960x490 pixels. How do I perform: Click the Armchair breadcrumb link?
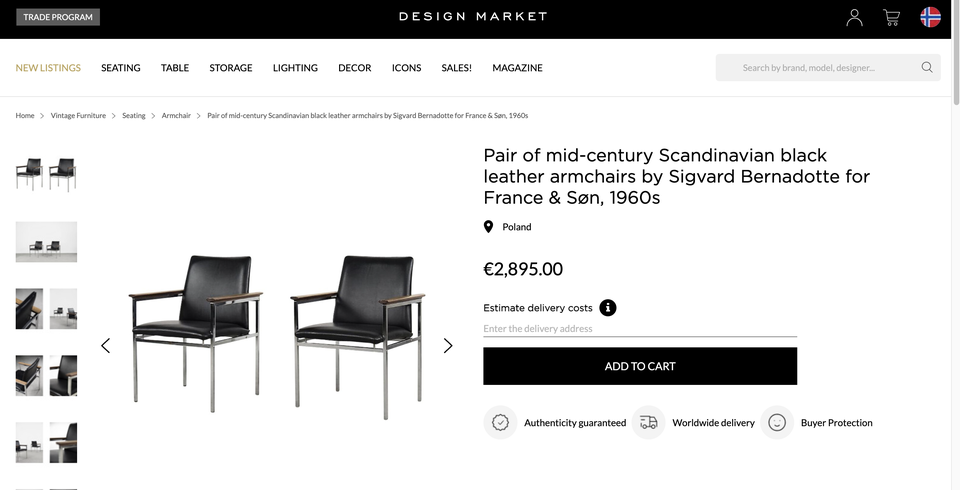point(176,116)
